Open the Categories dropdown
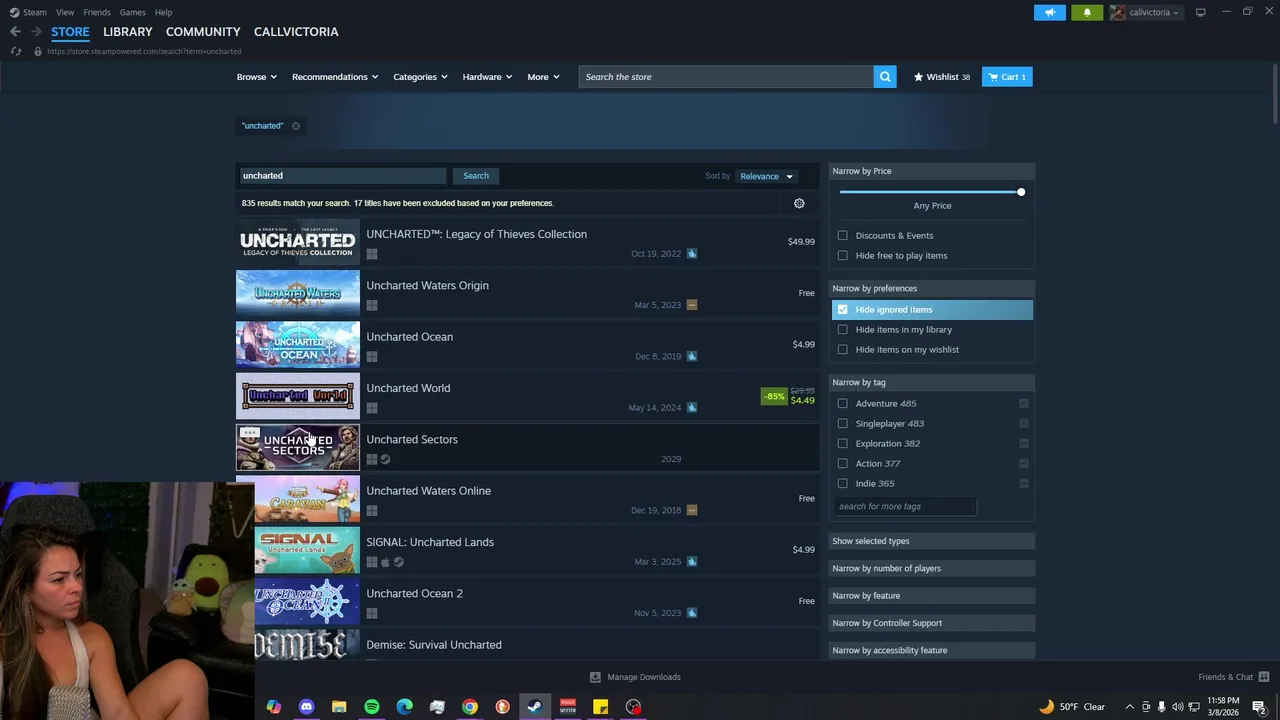1280x720 pixels. [x=420, y=77]
